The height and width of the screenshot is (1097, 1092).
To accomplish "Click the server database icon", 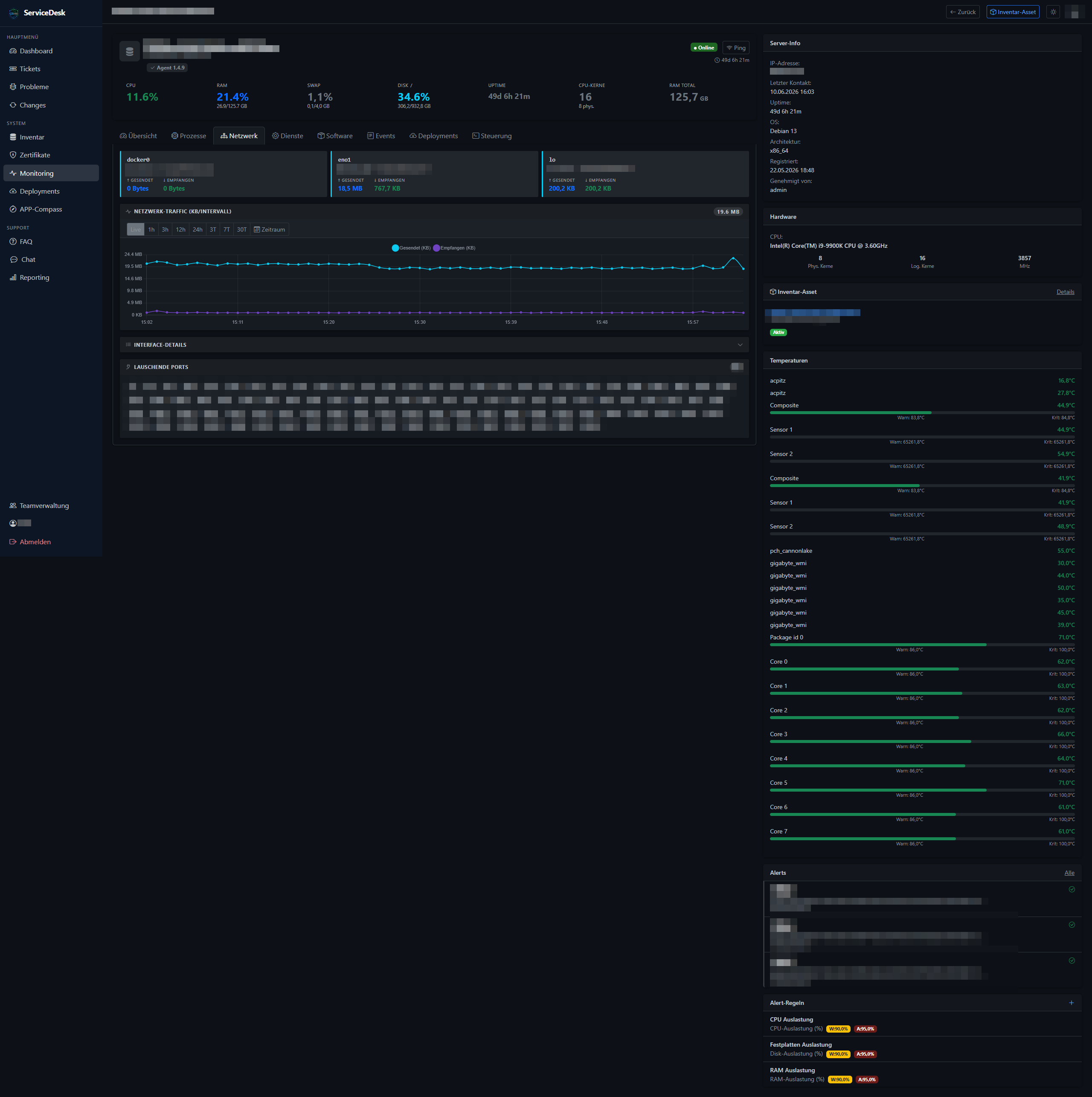I will 130,52.
